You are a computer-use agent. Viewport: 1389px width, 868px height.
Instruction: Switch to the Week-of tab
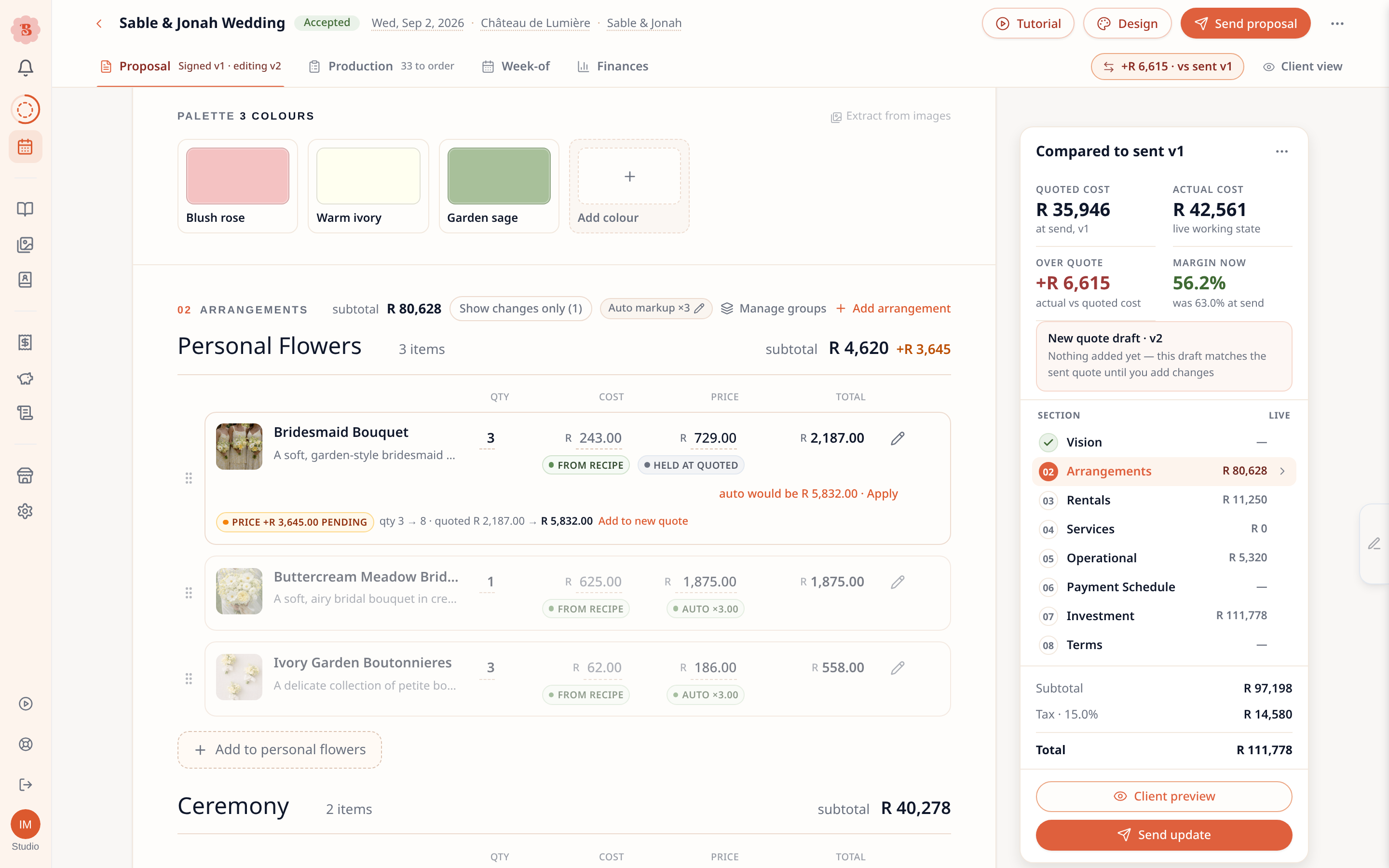point(516,67)
